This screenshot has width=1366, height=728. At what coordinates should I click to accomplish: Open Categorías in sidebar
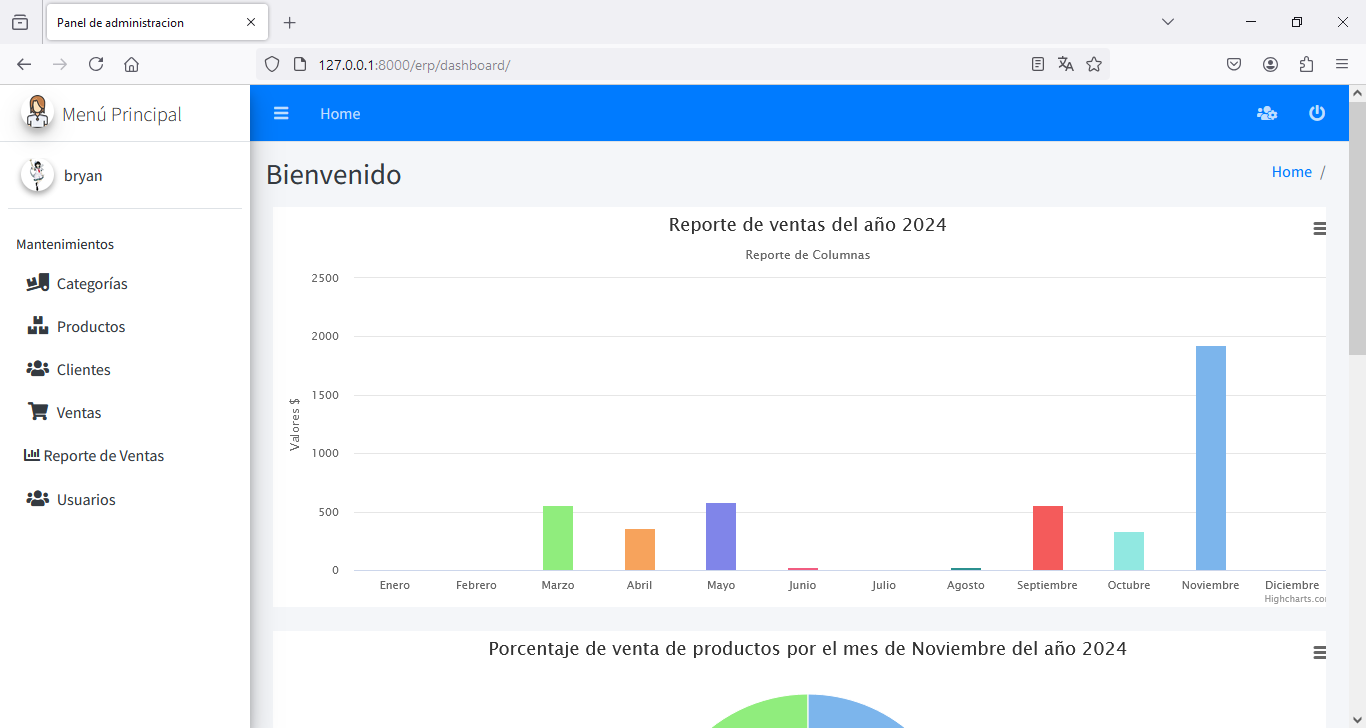[125, 283]
